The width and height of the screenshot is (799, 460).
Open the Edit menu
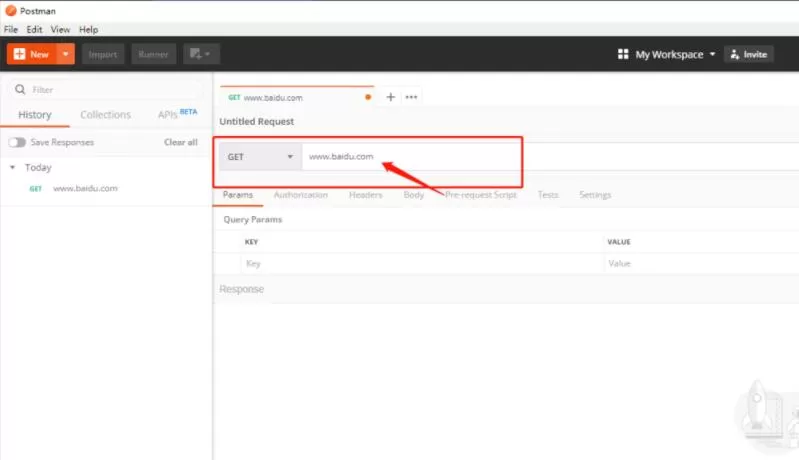click(x=34, y=30)
